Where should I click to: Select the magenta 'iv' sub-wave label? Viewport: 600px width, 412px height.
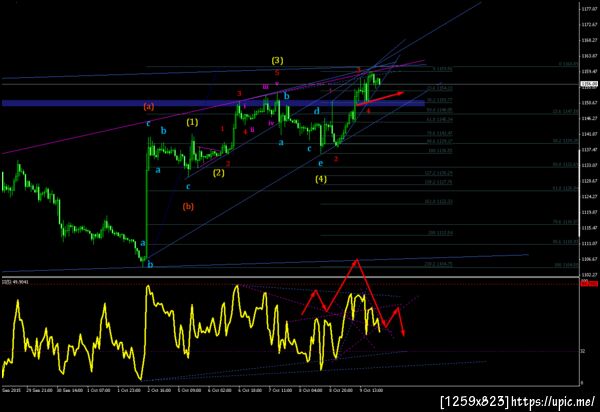point(271,123)
